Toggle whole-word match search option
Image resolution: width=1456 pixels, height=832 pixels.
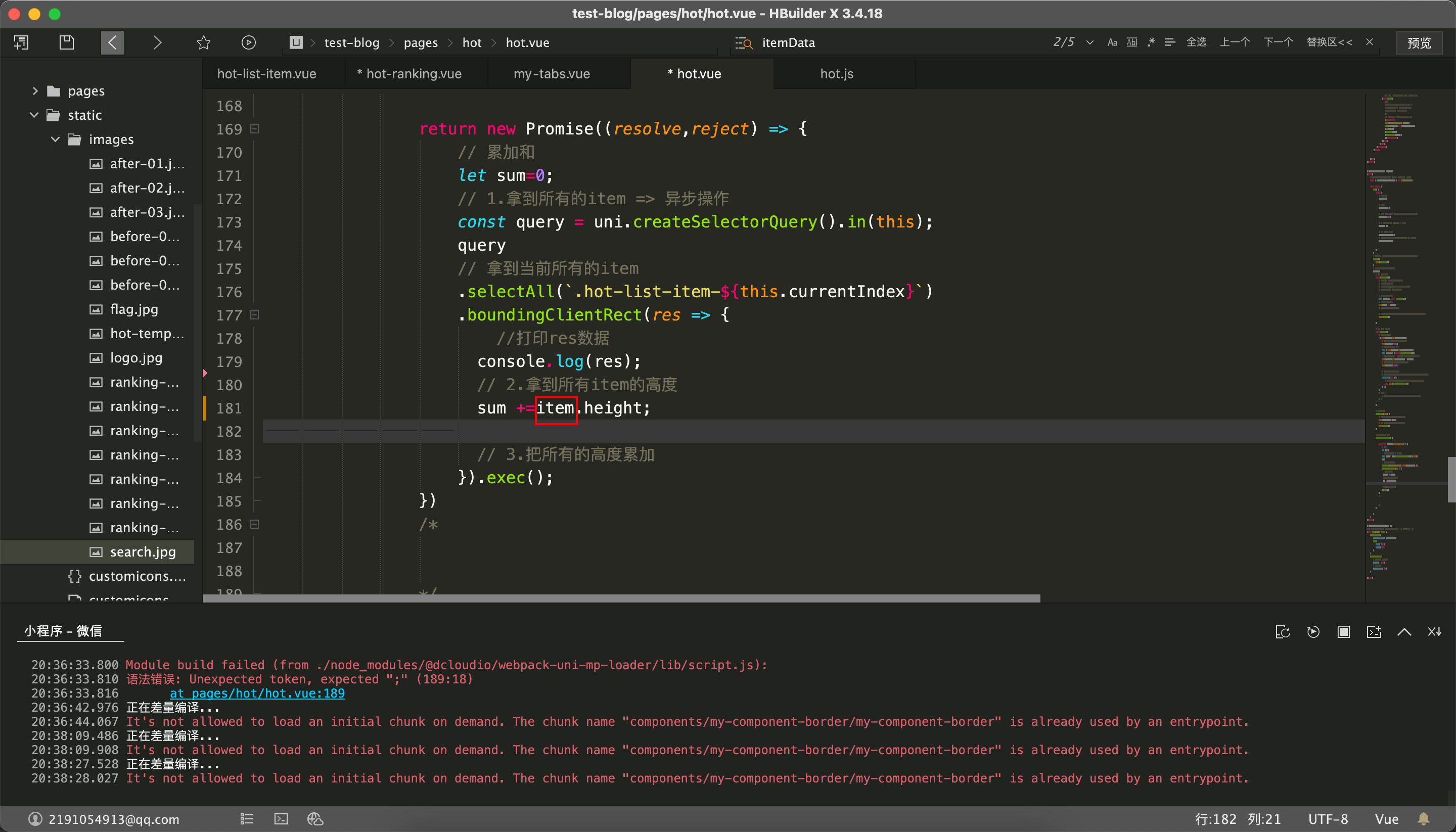point(1131,42)
